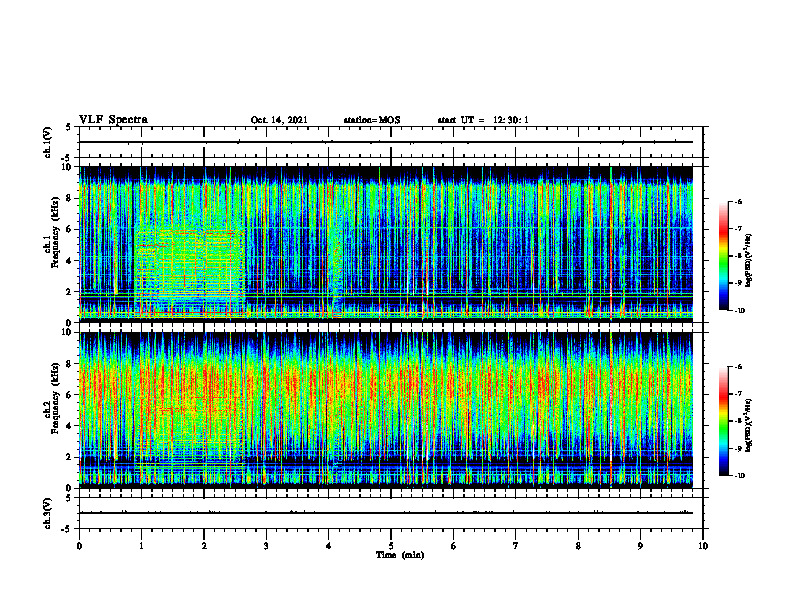Click the 'ch.1(V)' axis label

(48, 142)
